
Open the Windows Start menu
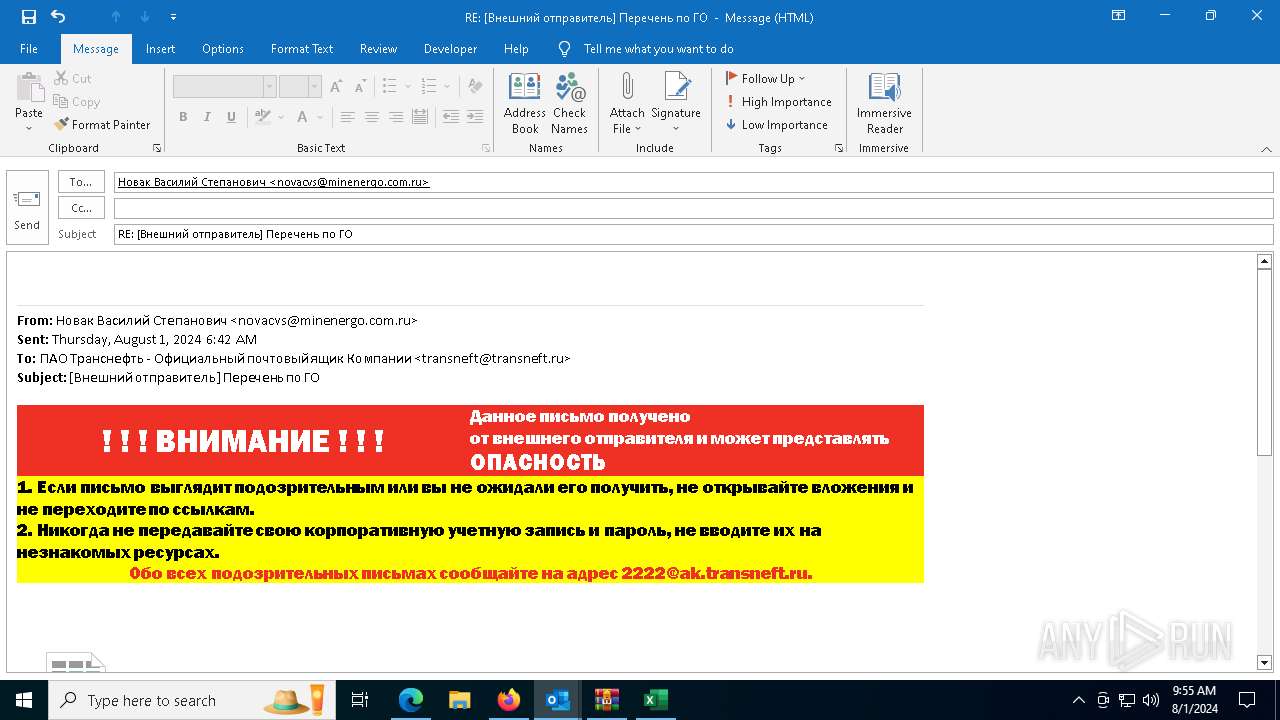click(23, 700)
